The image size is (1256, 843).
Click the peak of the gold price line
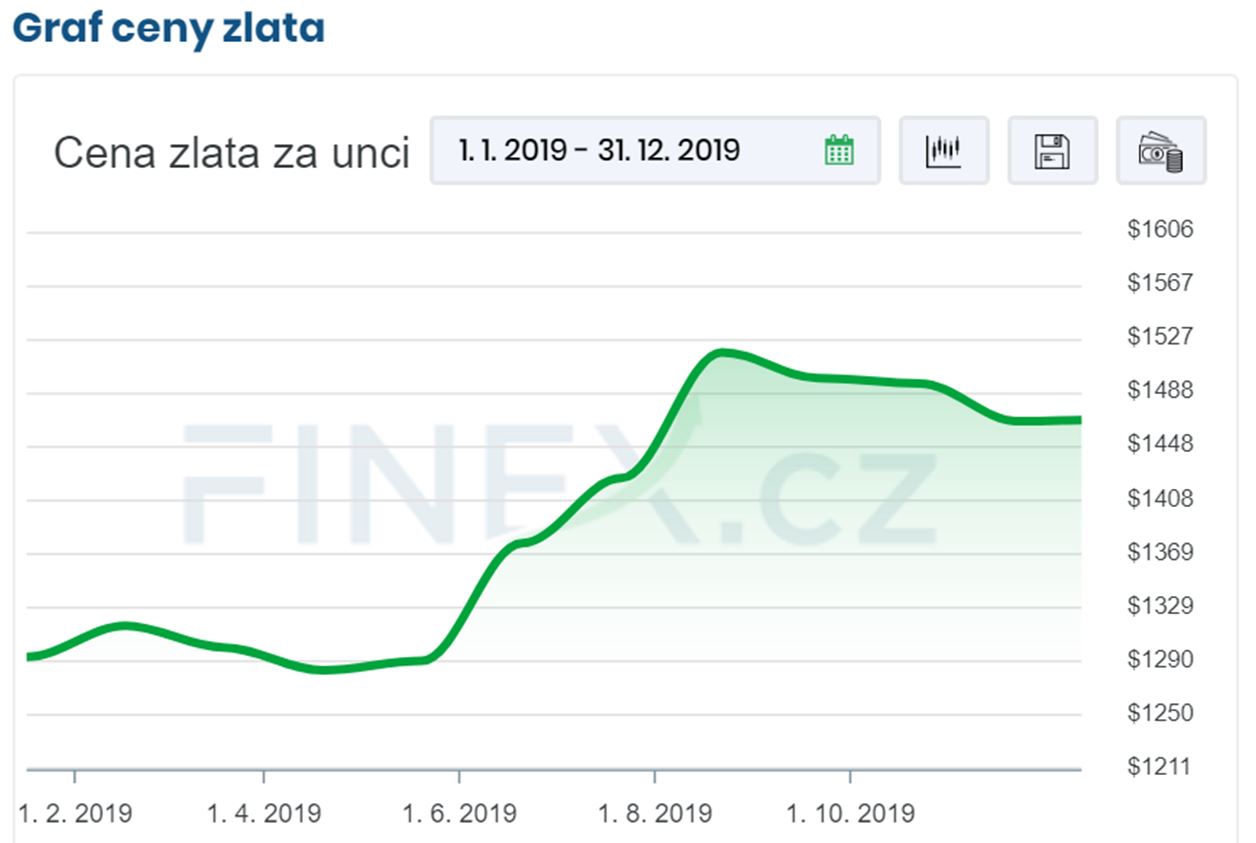click(x=720, y=352)
